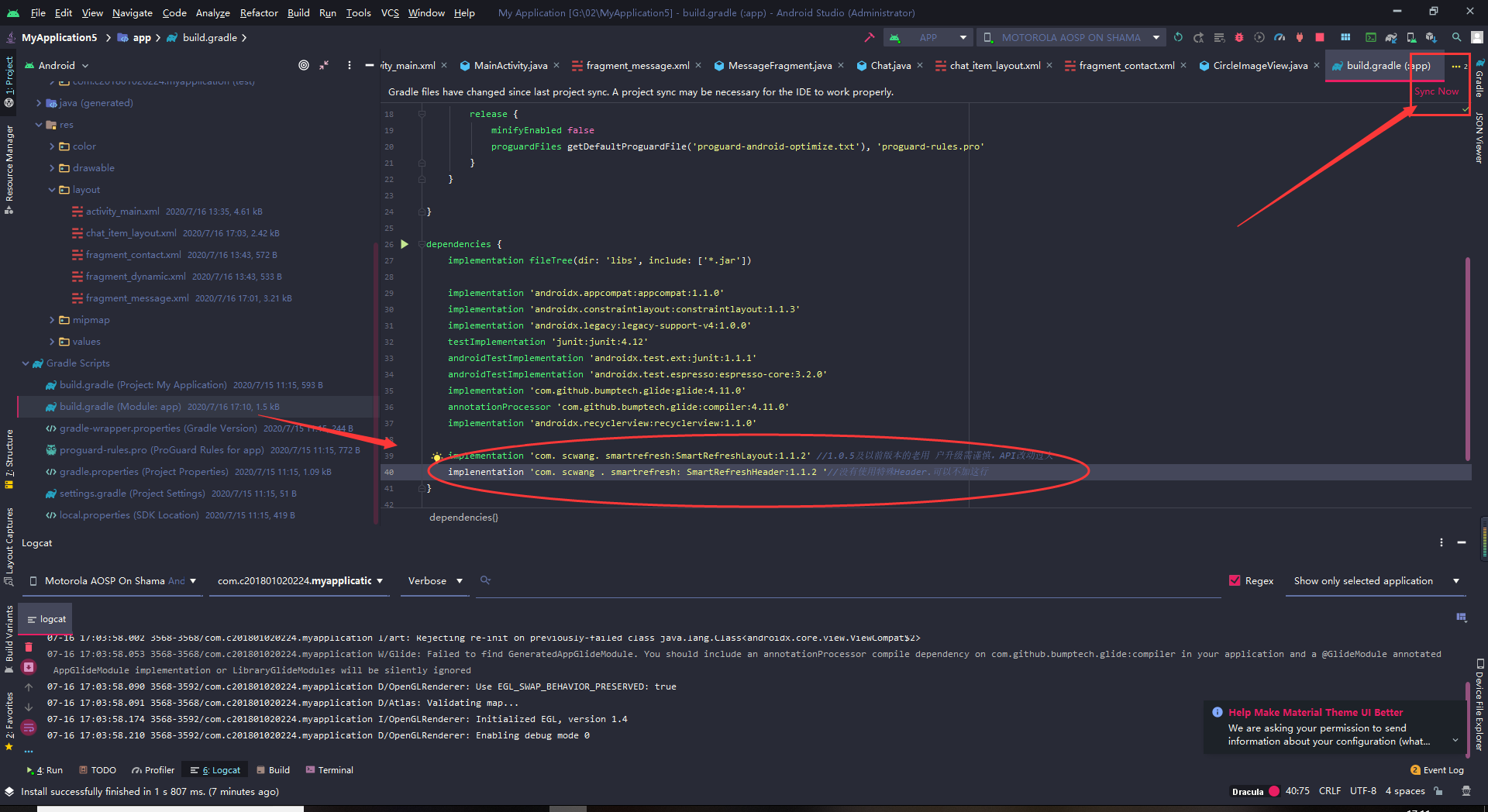Expand the mipmap folder
Viewport: 1488px width, 812px height.
tap(52, 320)
